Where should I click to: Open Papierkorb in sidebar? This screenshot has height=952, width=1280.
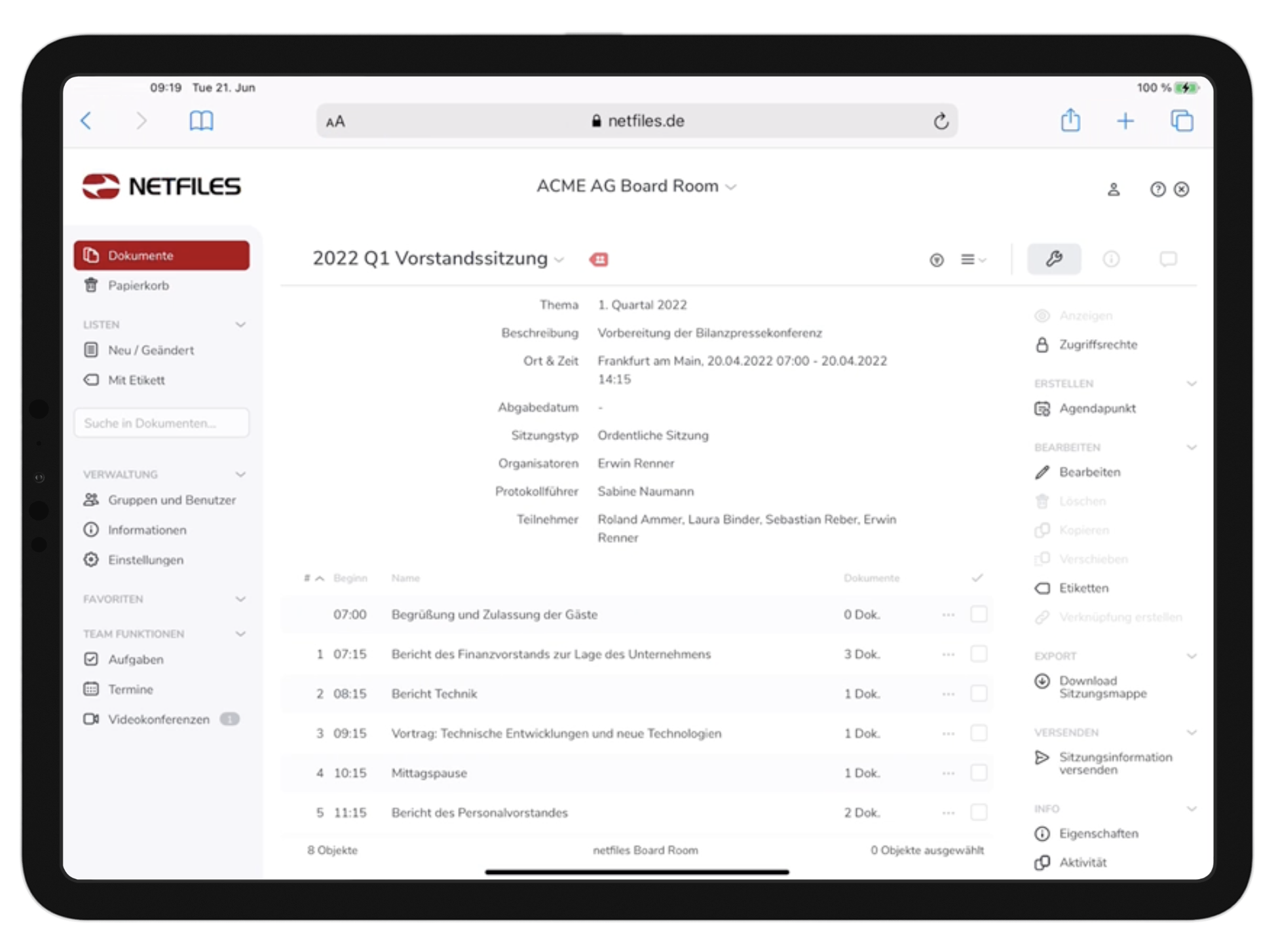pyautogui.click(x=138, y=285)
